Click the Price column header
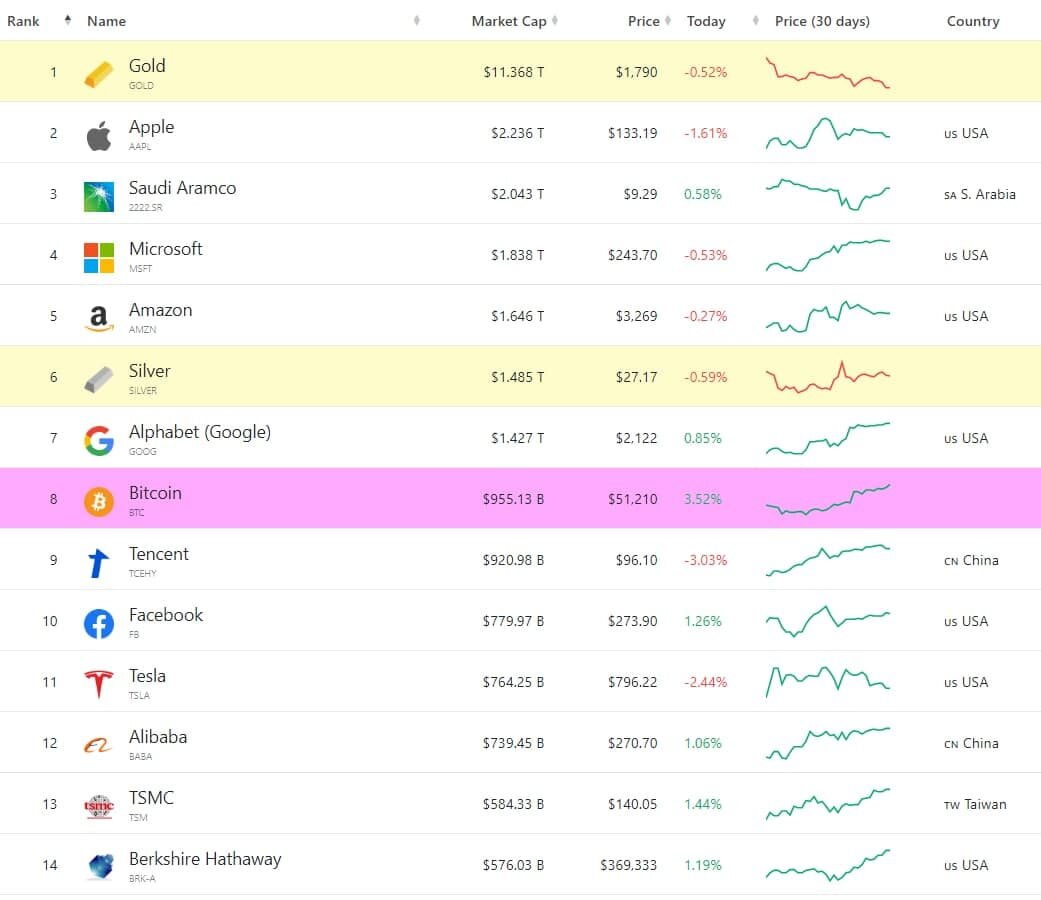Viewport: 1041px width, 900px height. click(x=643, y=21)
